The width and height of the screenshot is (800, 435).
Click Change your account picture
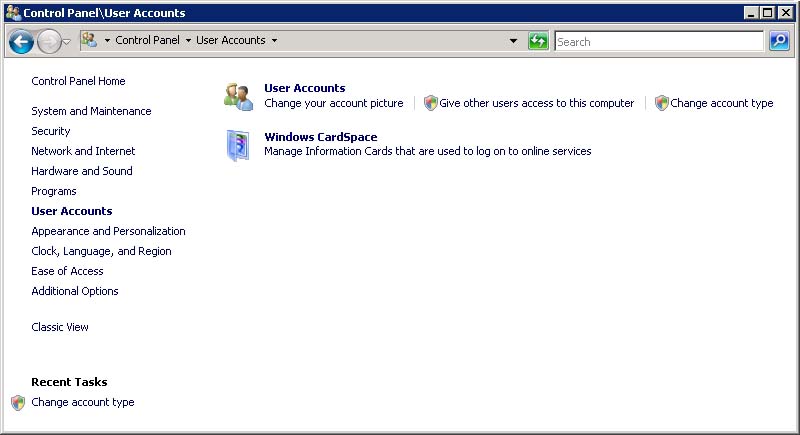click(334, 103)
